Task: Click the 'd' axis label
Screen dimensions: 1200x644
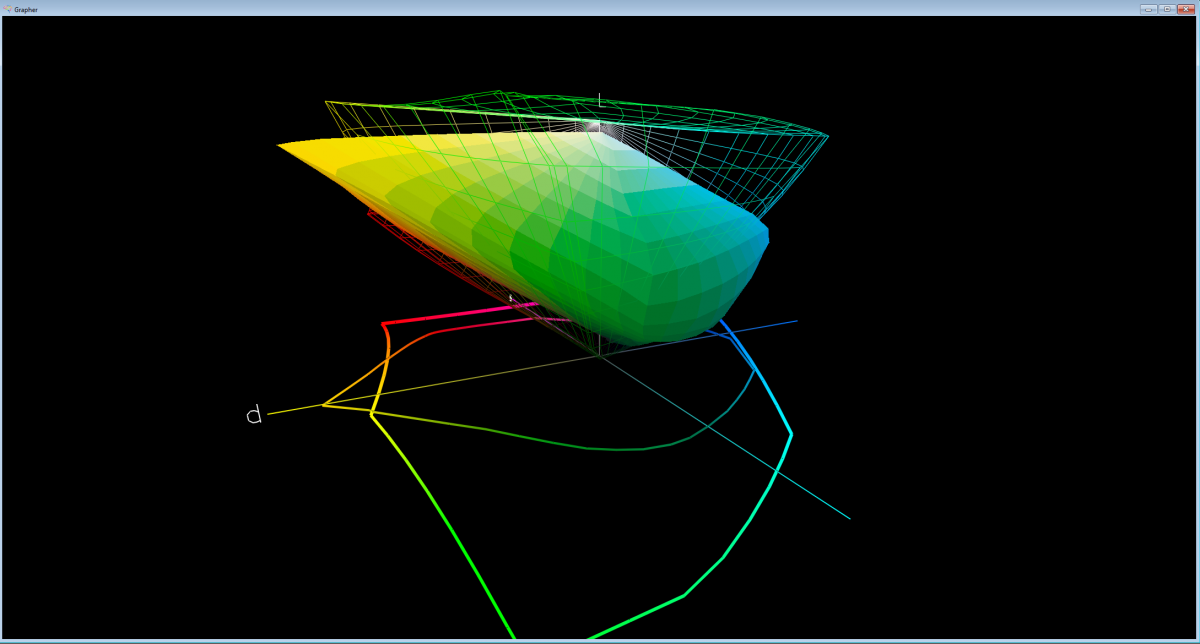Action: pos(254,415)
